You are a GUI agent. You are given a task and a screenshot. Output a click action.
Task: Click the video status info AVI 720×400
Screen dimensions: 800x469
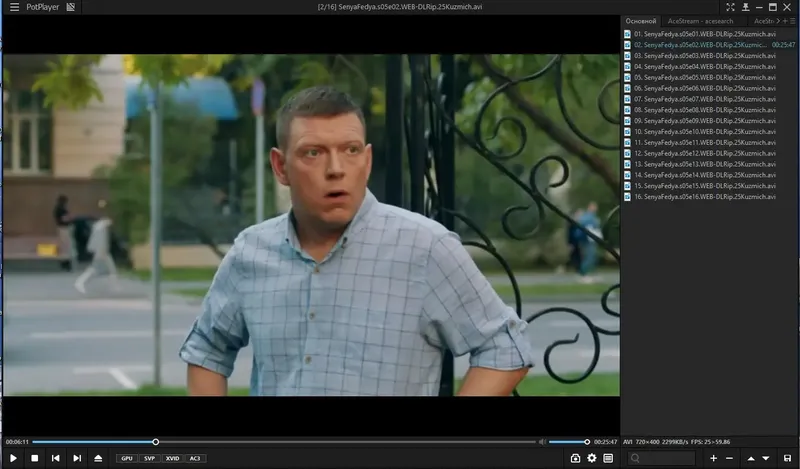coord(677,442)
